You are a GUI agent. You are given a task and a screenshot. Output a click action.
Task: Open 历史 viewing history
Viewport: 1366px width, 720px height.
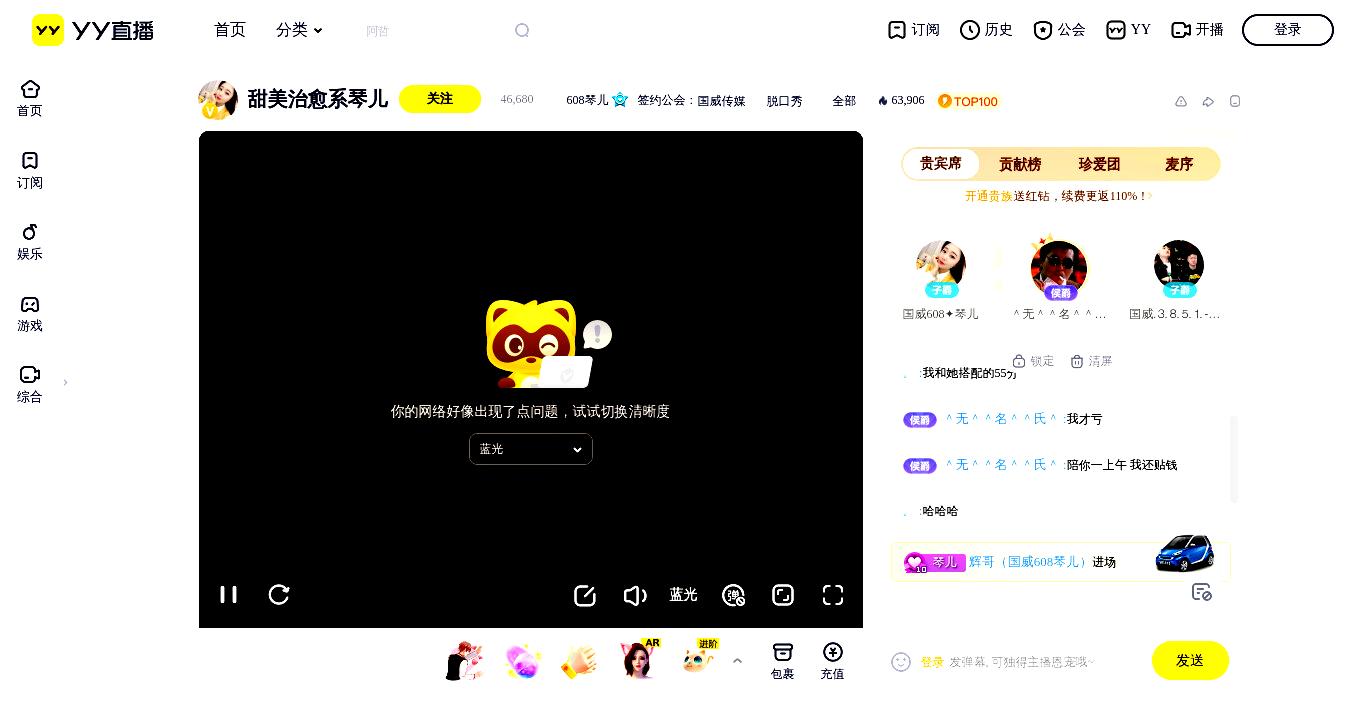tap(986, 30)
